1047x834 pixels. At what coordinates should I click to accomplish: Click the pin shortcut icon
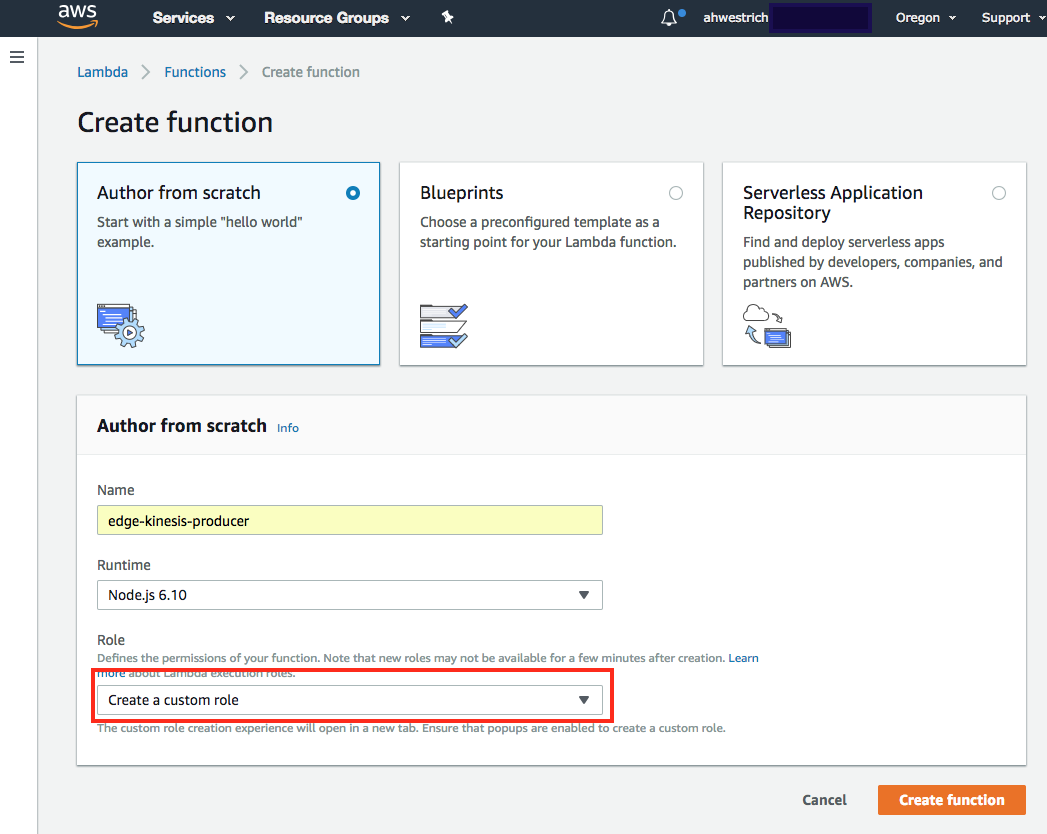tap(447, 17)
